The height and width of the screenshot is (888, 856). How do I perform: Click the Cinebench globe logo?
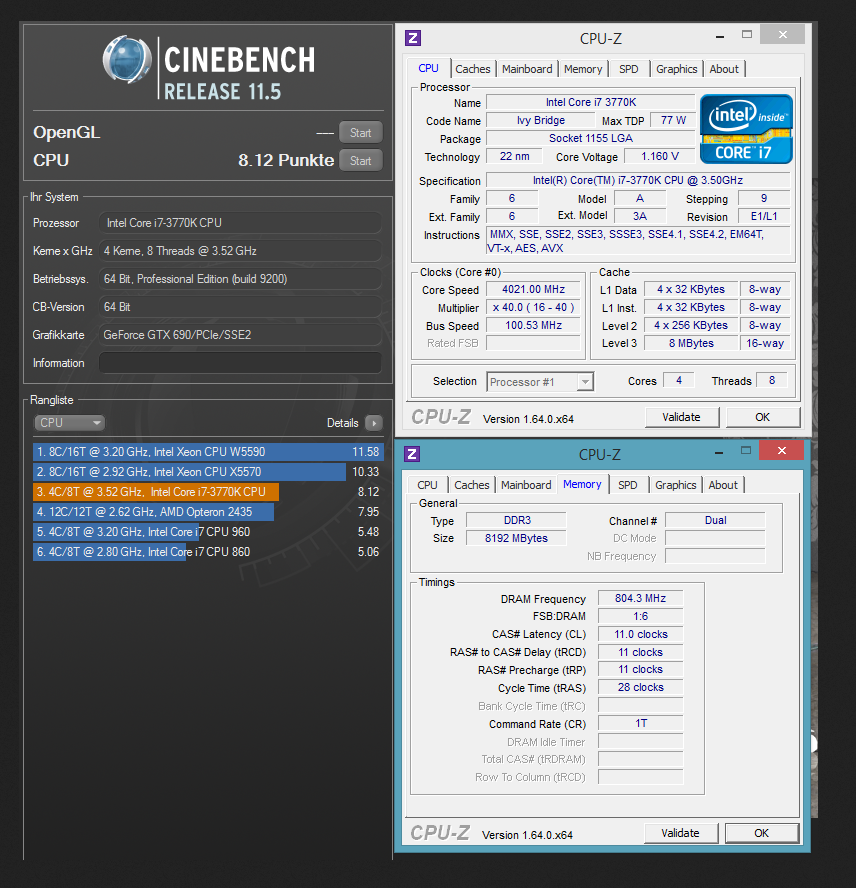pos(127,59)
